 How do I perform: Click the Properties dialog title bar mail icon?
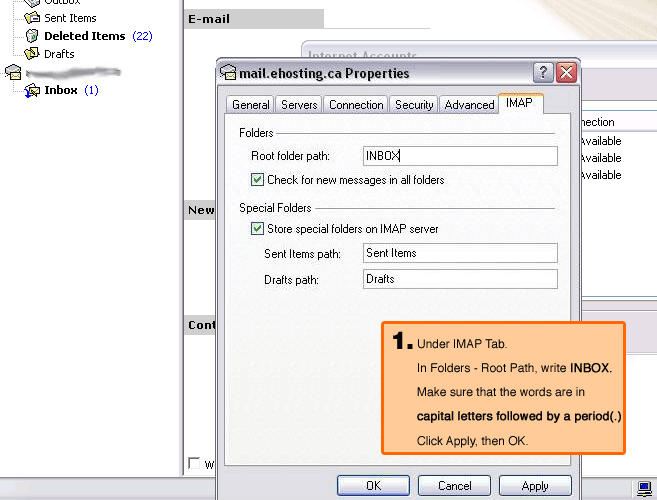(x=228, y=73)
